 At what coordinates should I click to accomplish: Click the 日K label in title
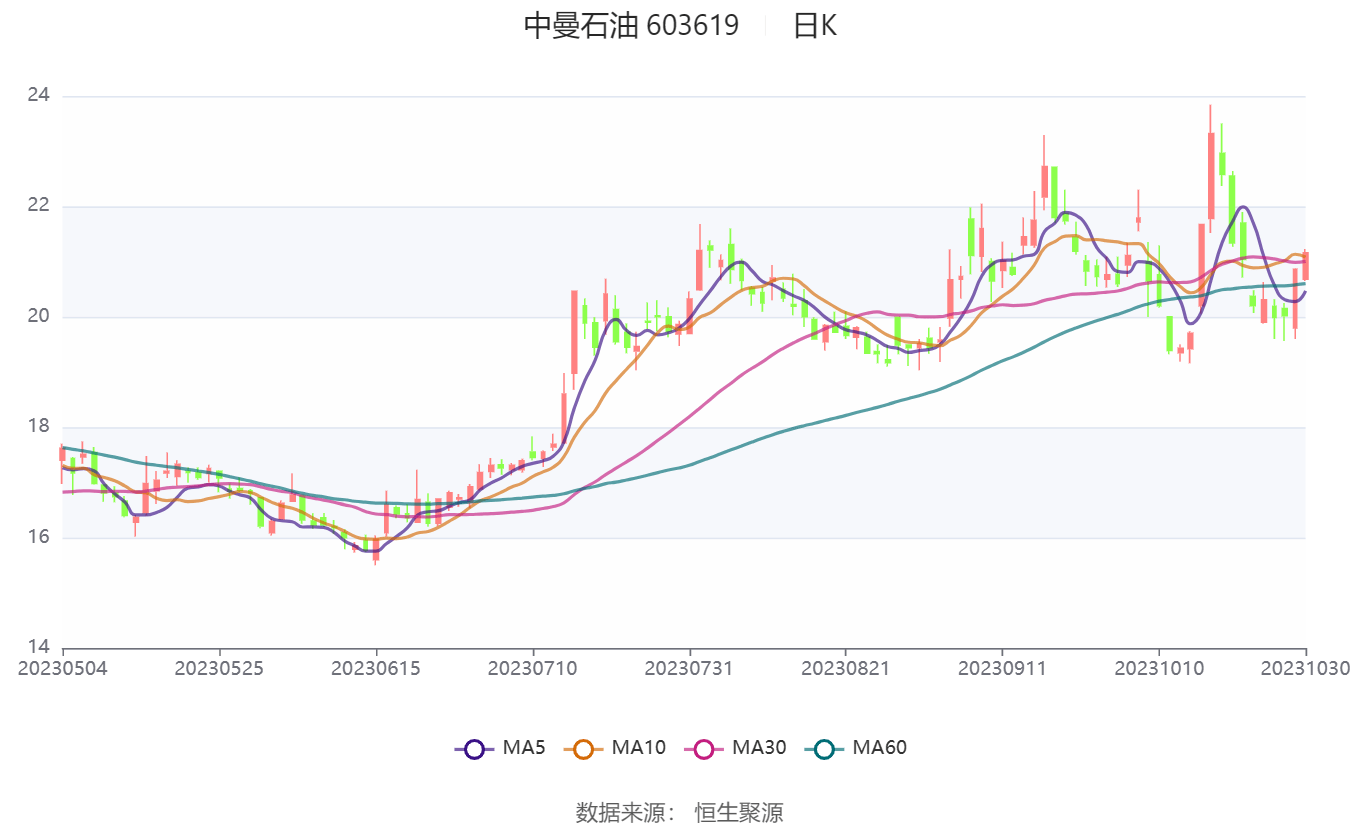[x=814, y=25]
